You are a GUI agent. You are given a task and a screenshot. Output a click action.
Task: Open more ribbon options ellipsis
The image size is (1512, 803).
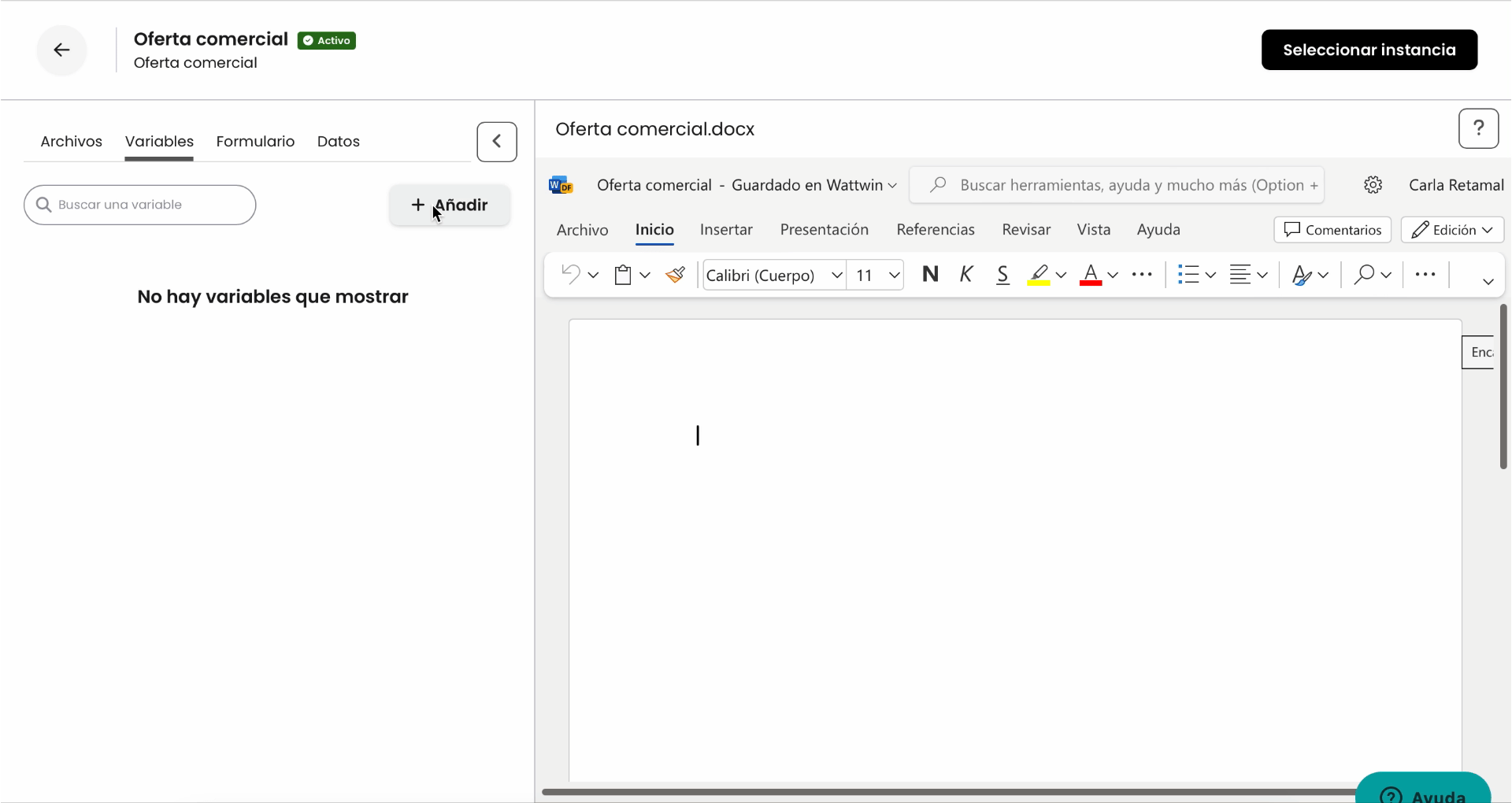(x=1425, y=275)
